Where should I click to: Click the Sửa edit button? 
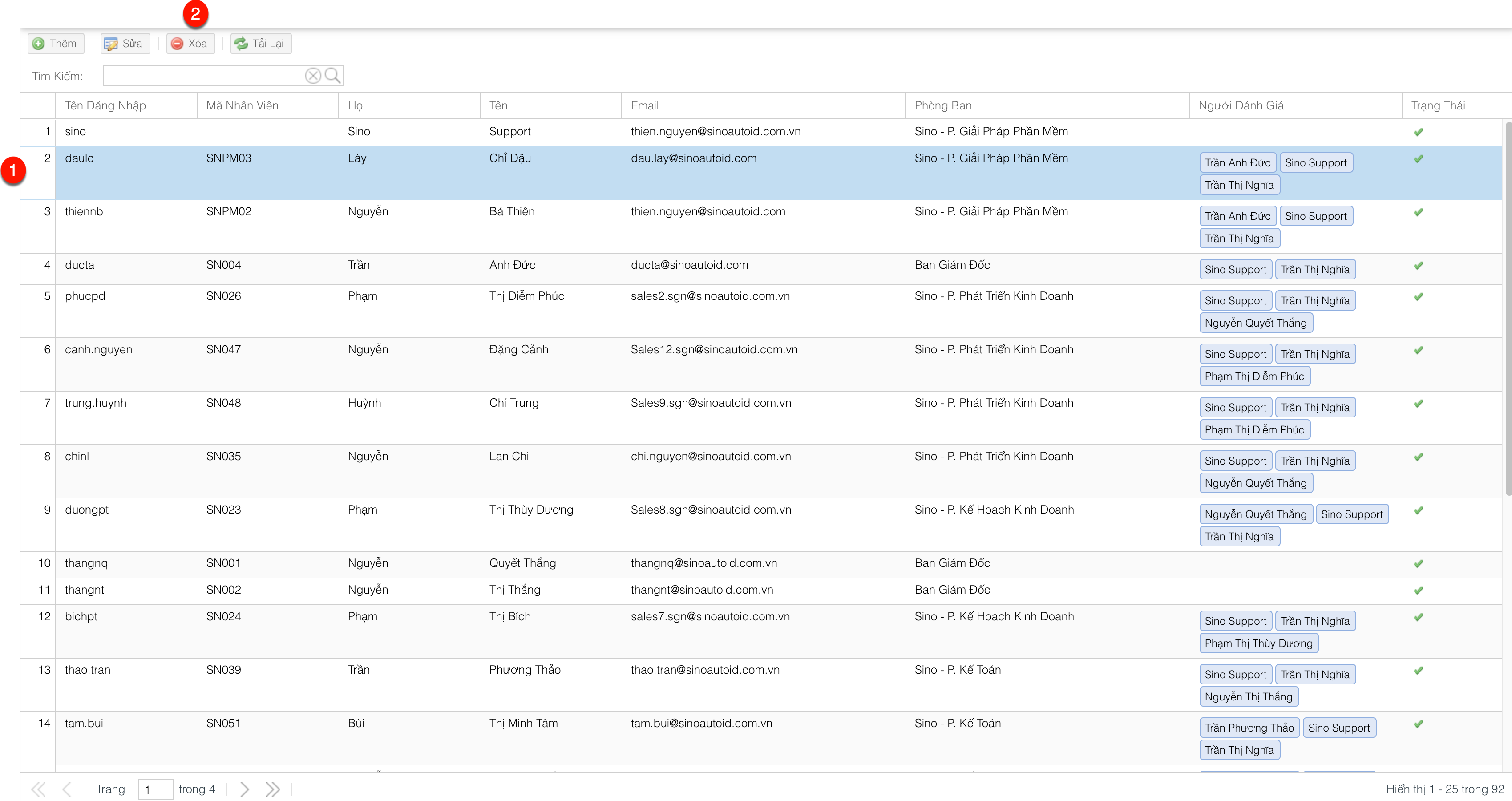tap(125, 44)
